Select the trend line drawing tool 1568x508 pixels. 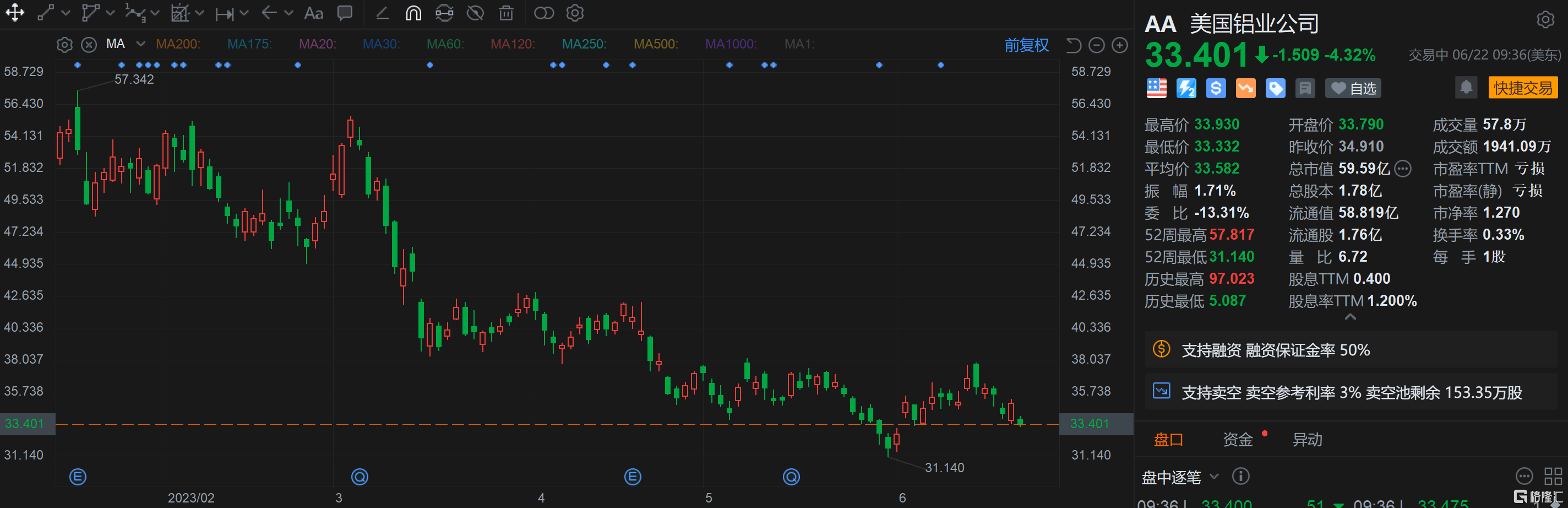click(46, 13)
